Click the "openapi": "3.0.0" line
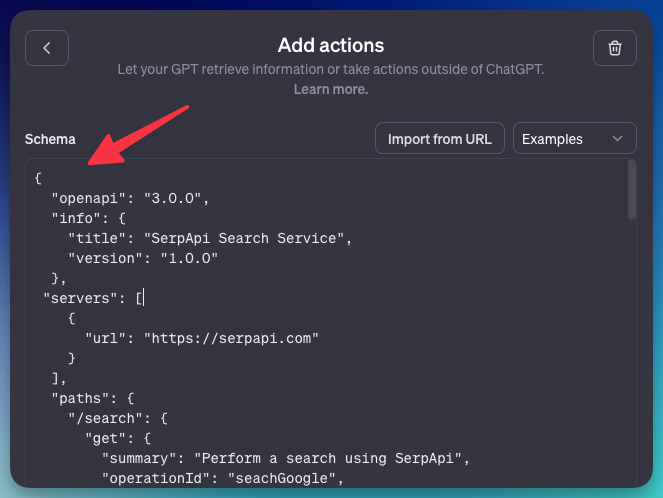663x498 pixels. click(x=130, y=198)
